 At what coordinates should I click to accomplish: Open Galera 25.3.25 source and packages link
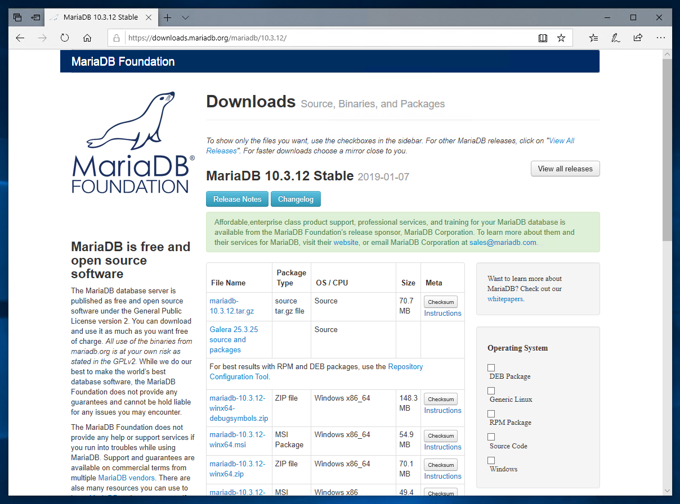coord(234,340)
